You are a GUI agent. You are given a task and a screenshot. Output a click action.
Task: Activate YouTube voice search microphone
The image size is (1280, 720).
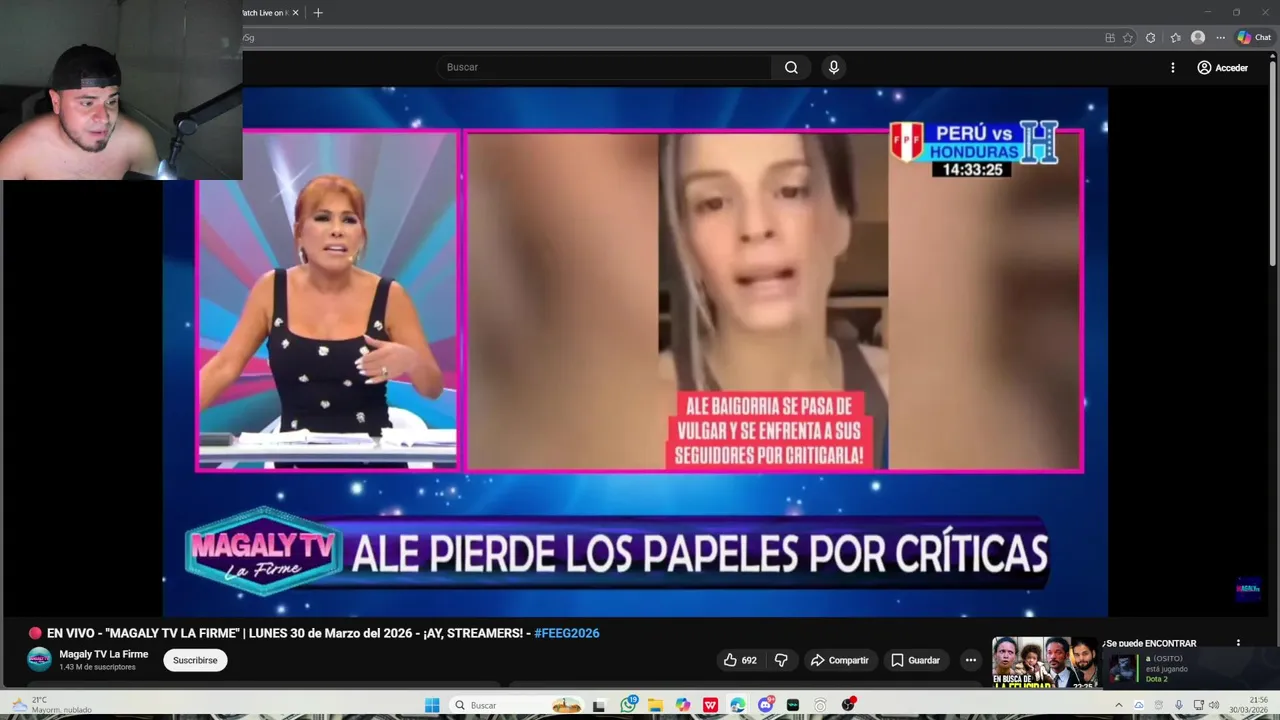834,67
